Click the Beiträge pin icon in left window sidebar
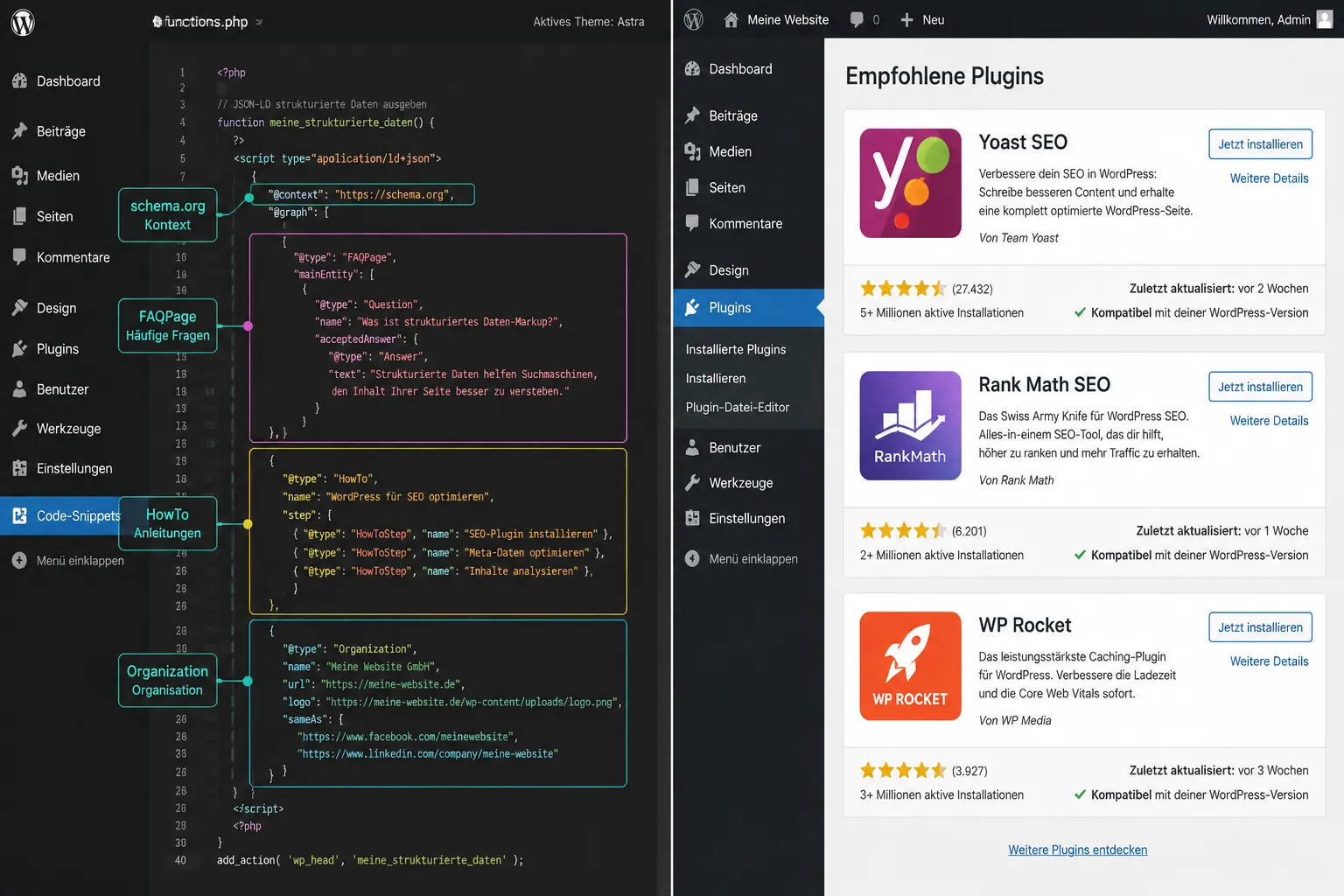The height and width of the screenshot is (896, 1344). (20, 131)
